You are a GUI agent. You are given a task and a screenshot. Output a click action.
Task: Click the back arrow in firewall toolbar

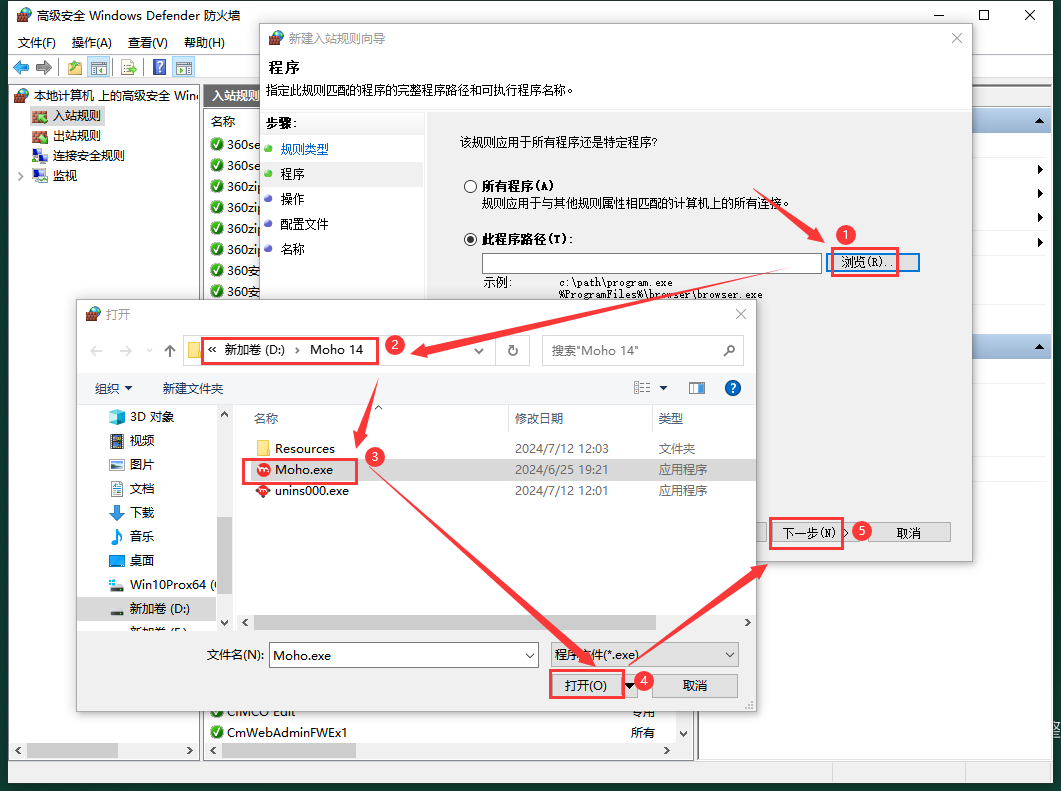coord(22,67)
